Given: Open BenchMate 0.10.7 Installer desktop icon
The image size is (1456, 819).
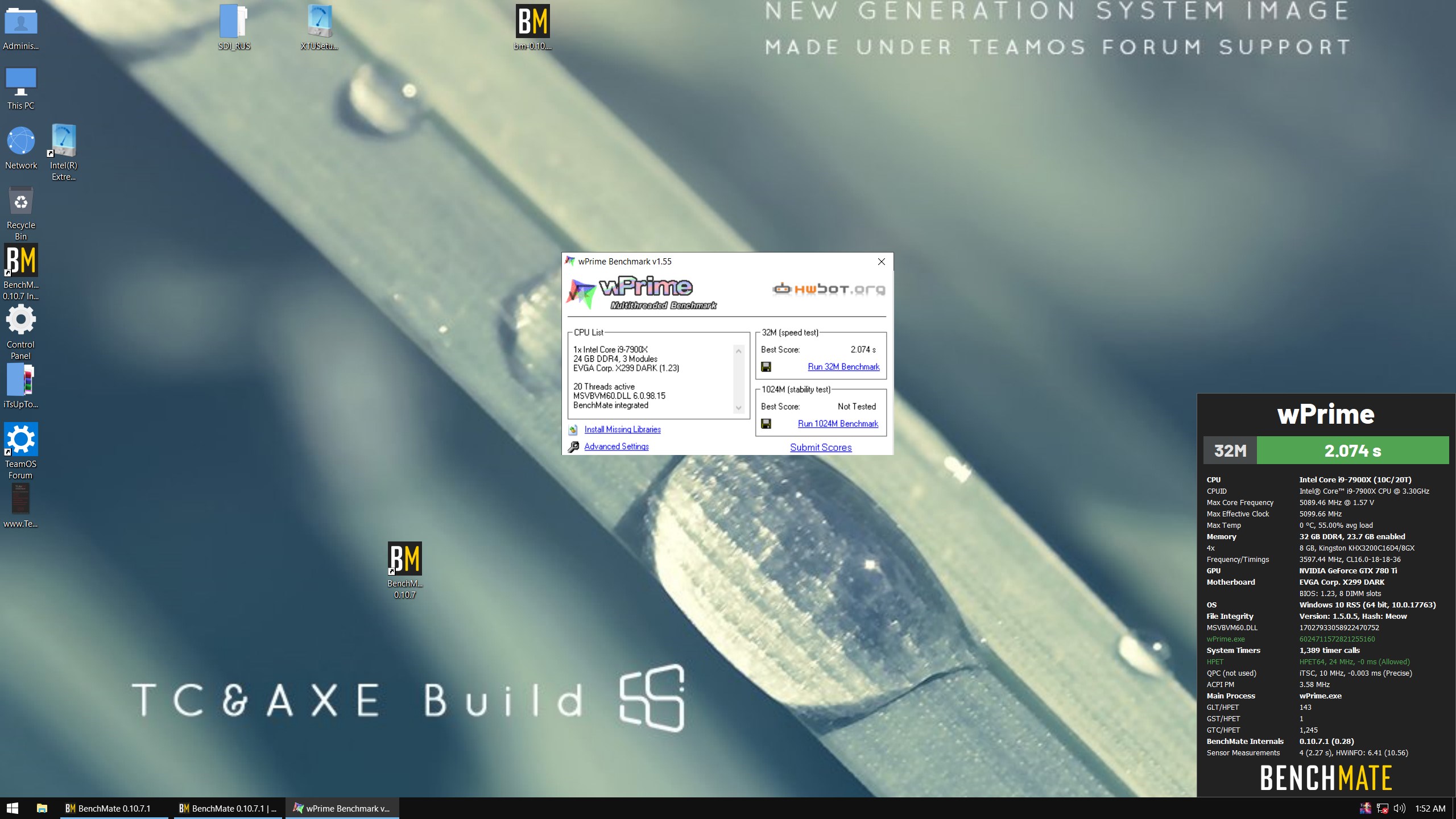Looking at the screenshot, I should coord(21,272).
